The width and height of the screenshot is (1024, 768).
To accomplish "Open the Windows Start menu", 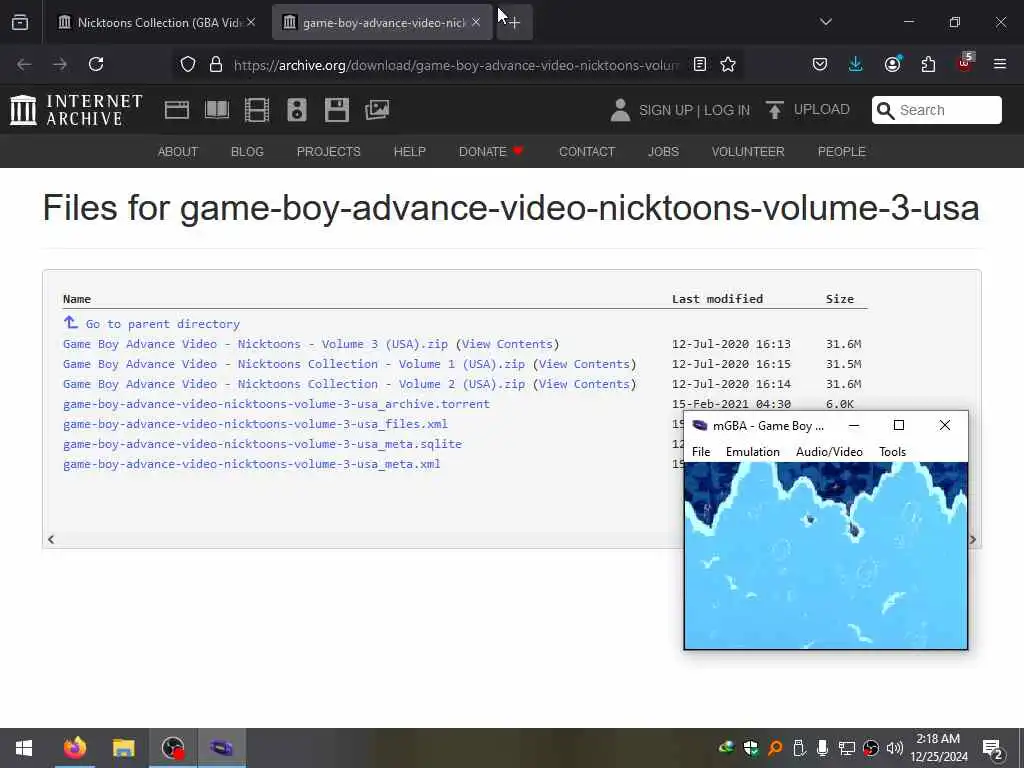I will (x=24, y=748).
